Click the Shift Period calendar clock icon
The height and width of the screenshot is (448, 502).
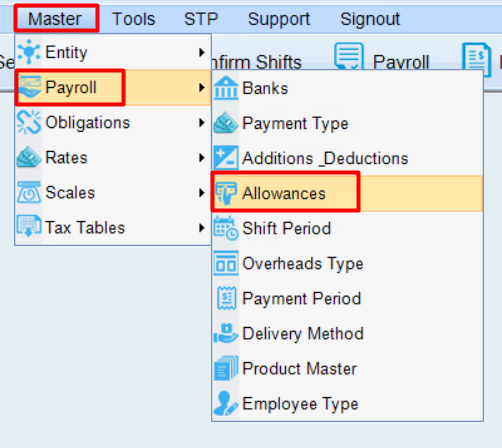click(226, 228)
